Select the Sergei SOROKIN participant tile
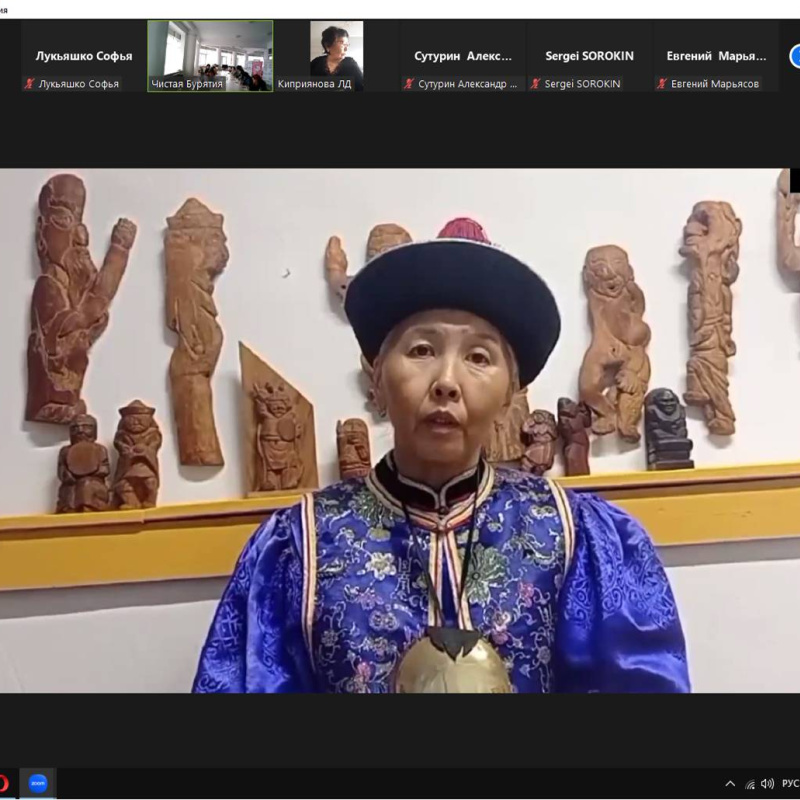This screenshot has width=800, height=800. click(589, 56)
